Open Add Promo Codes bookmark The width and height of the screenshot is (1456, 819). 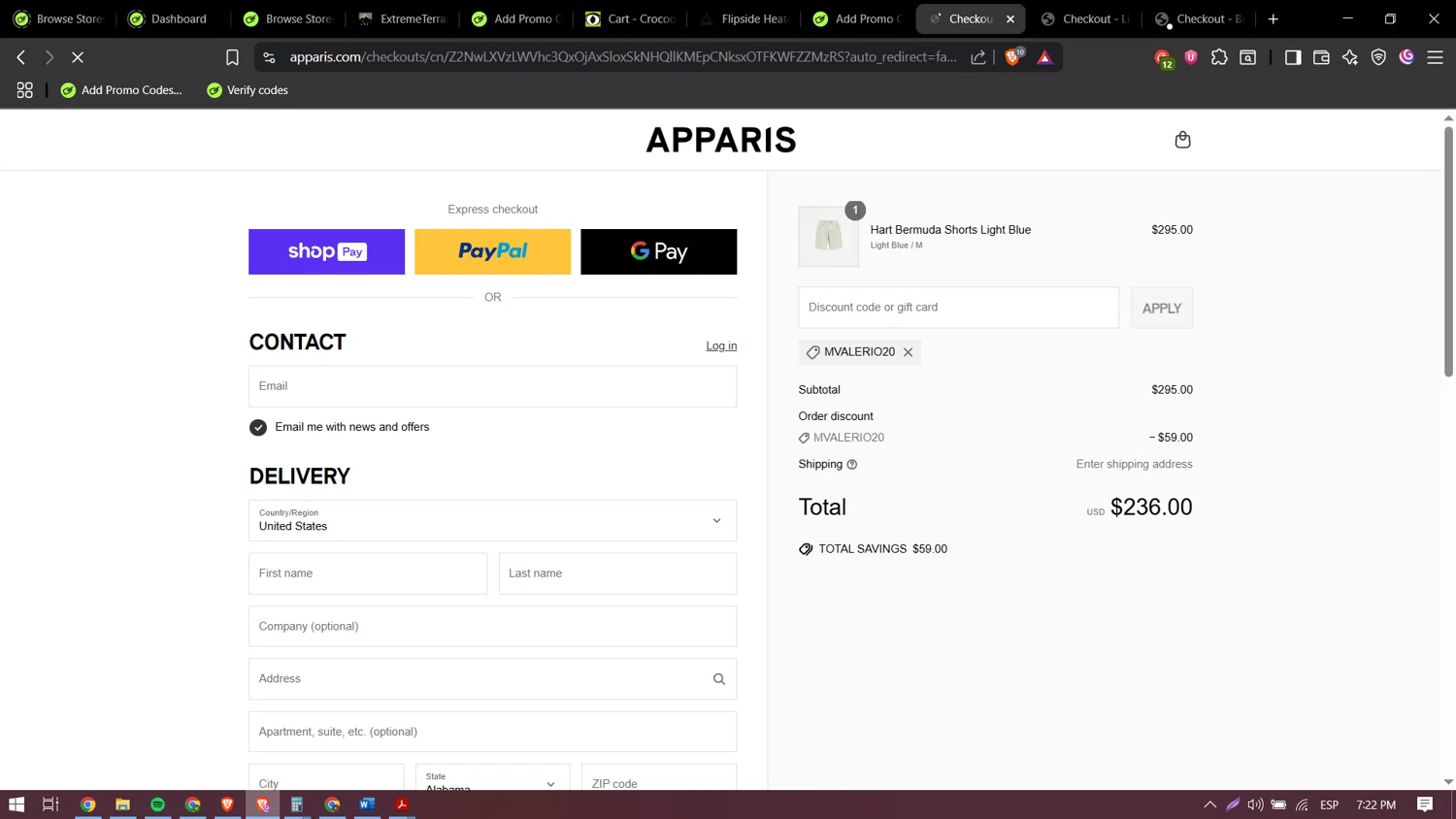(x=121, y=90)
